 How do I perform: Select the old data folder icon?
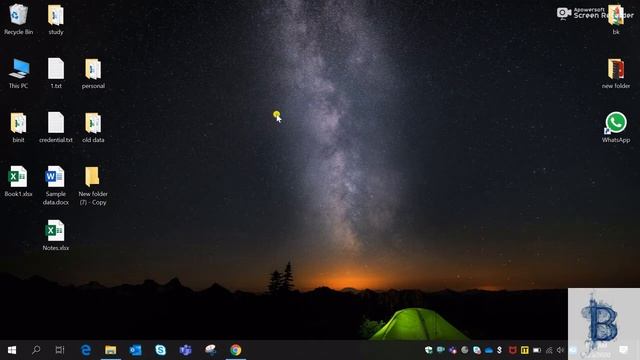coord(93,127)
